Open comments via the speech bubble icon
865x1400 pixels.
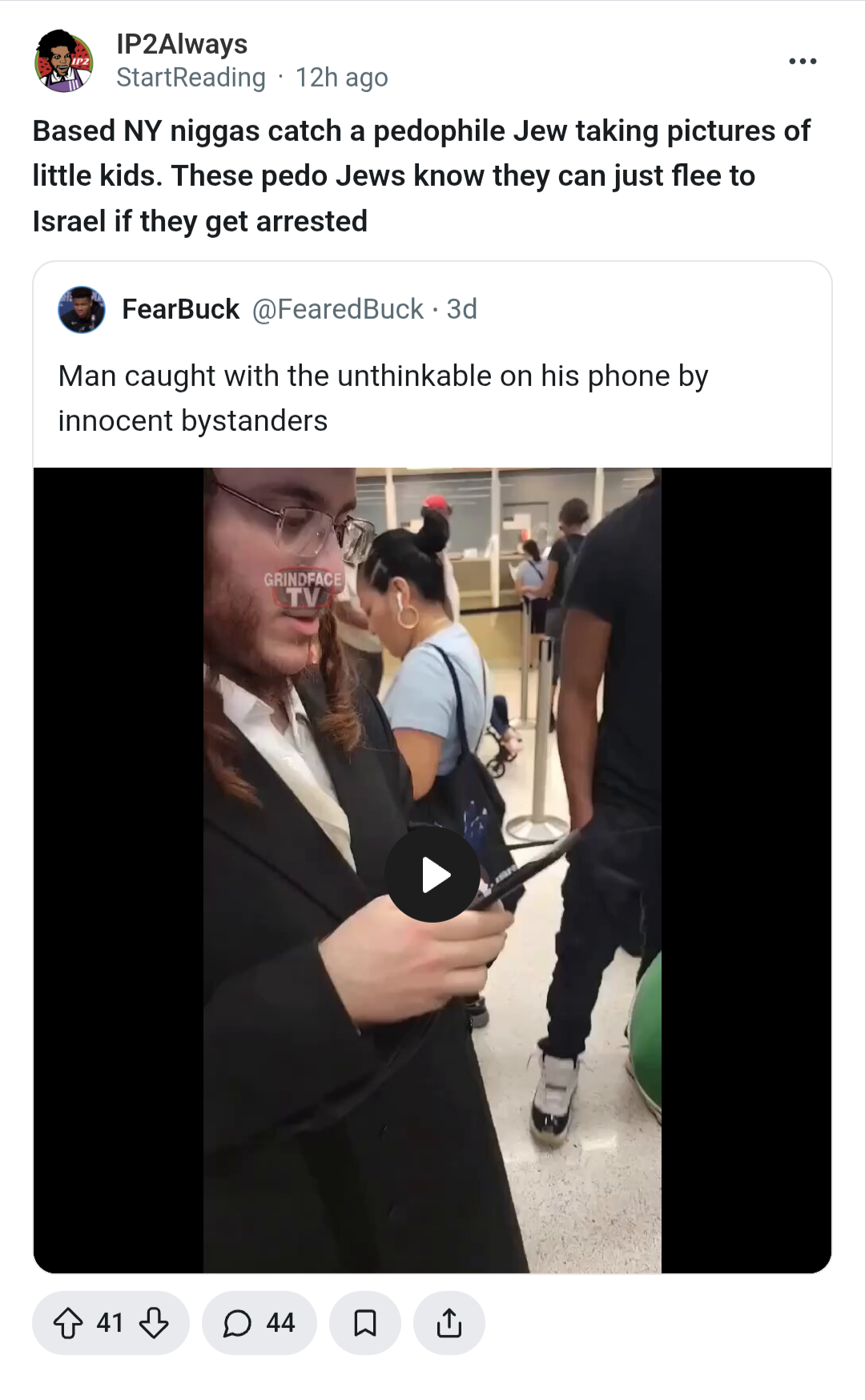[x=237, y=1323]
